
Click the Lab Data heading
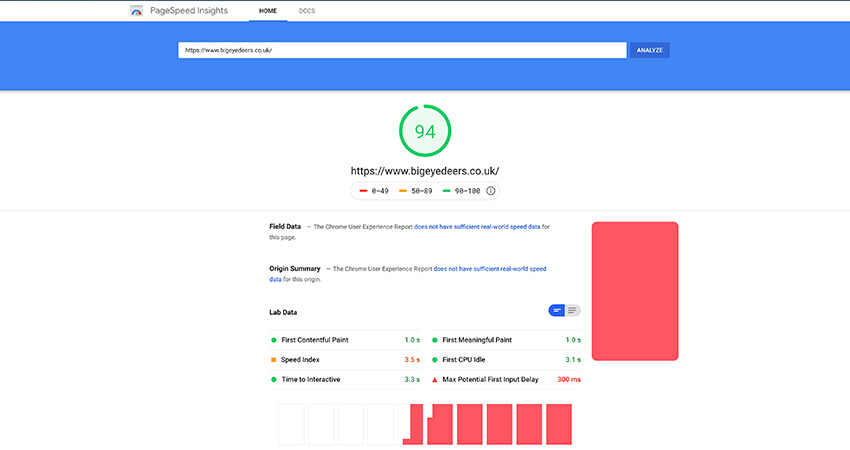(283, 312)
